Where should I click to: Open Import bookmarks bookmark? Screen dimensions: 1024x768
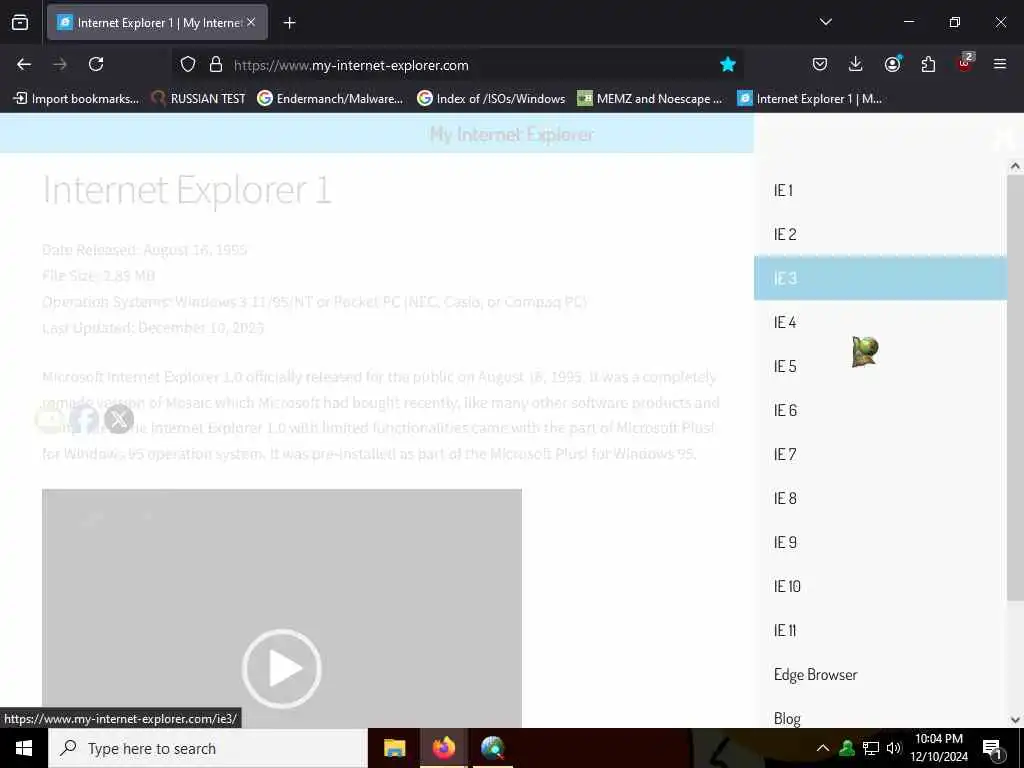[76, 99]
